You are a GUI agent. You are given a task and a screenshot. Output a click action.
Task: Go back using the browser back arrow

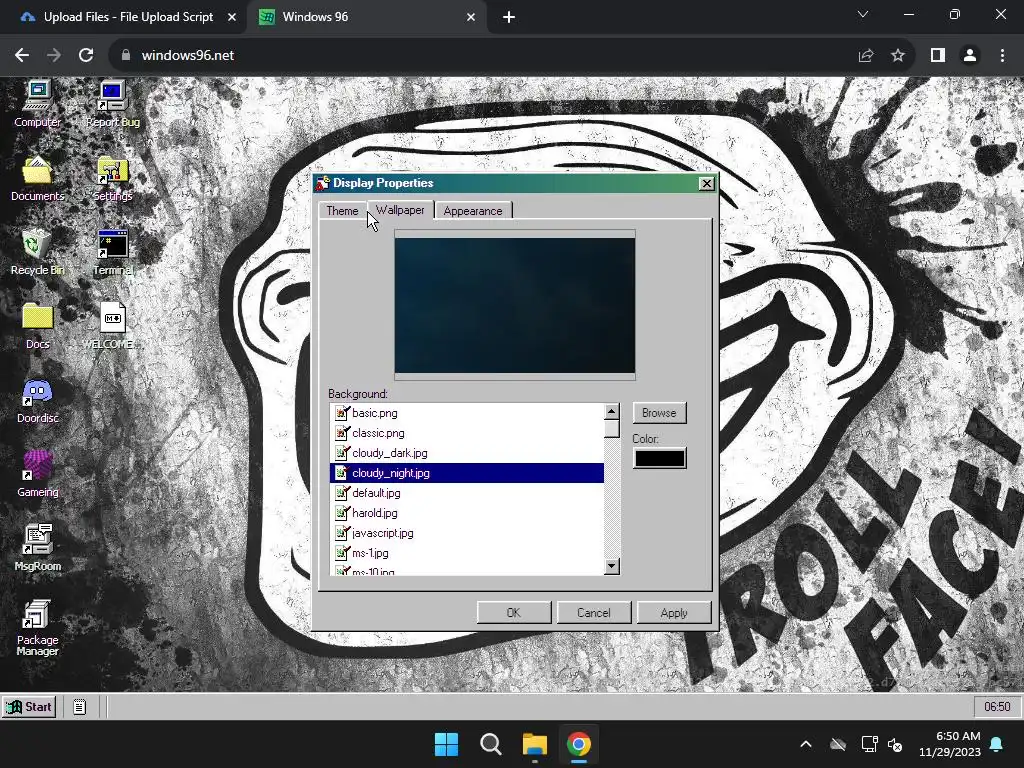click(x=22, y=56)
